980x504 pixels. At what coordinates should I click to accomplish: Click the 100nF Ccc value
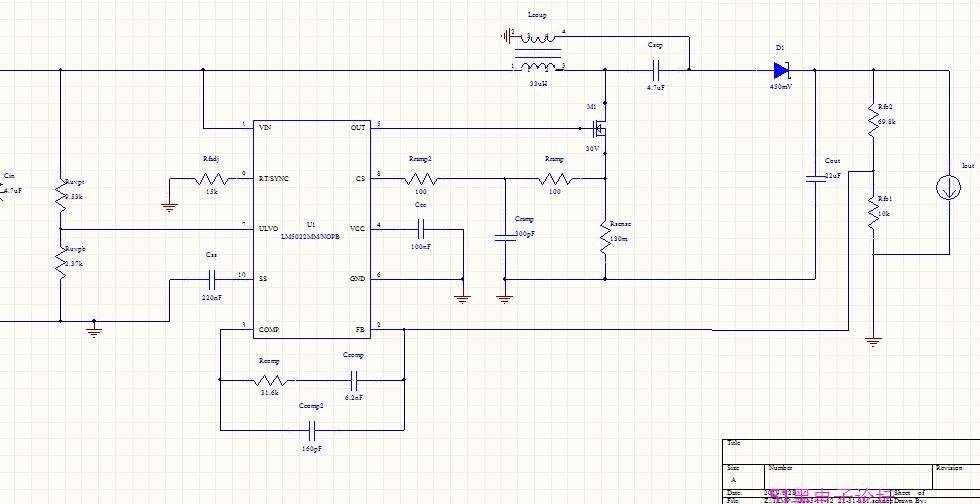click(421, 247)
